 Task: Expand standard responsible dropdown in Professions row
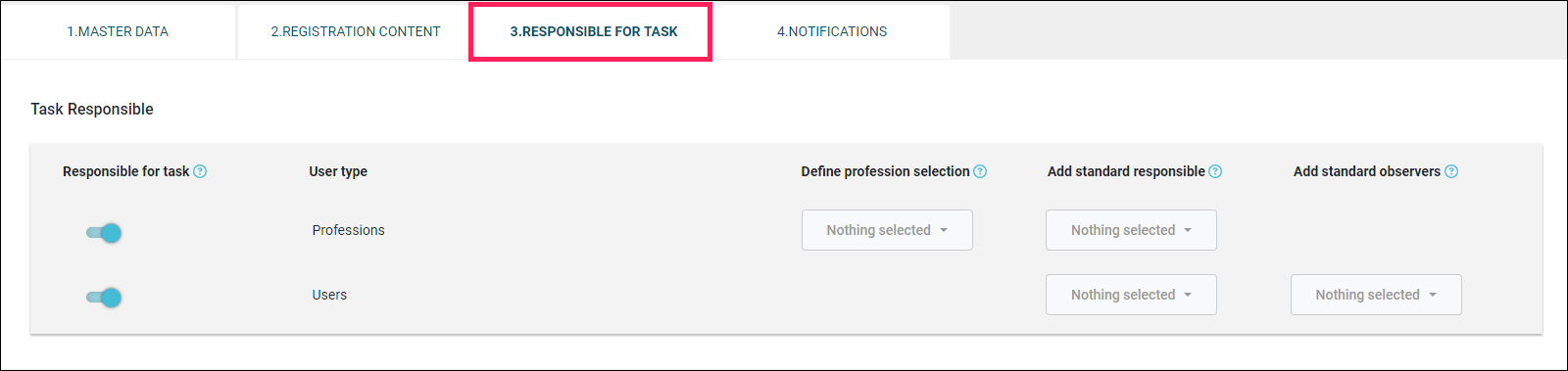click(1131, 230)
